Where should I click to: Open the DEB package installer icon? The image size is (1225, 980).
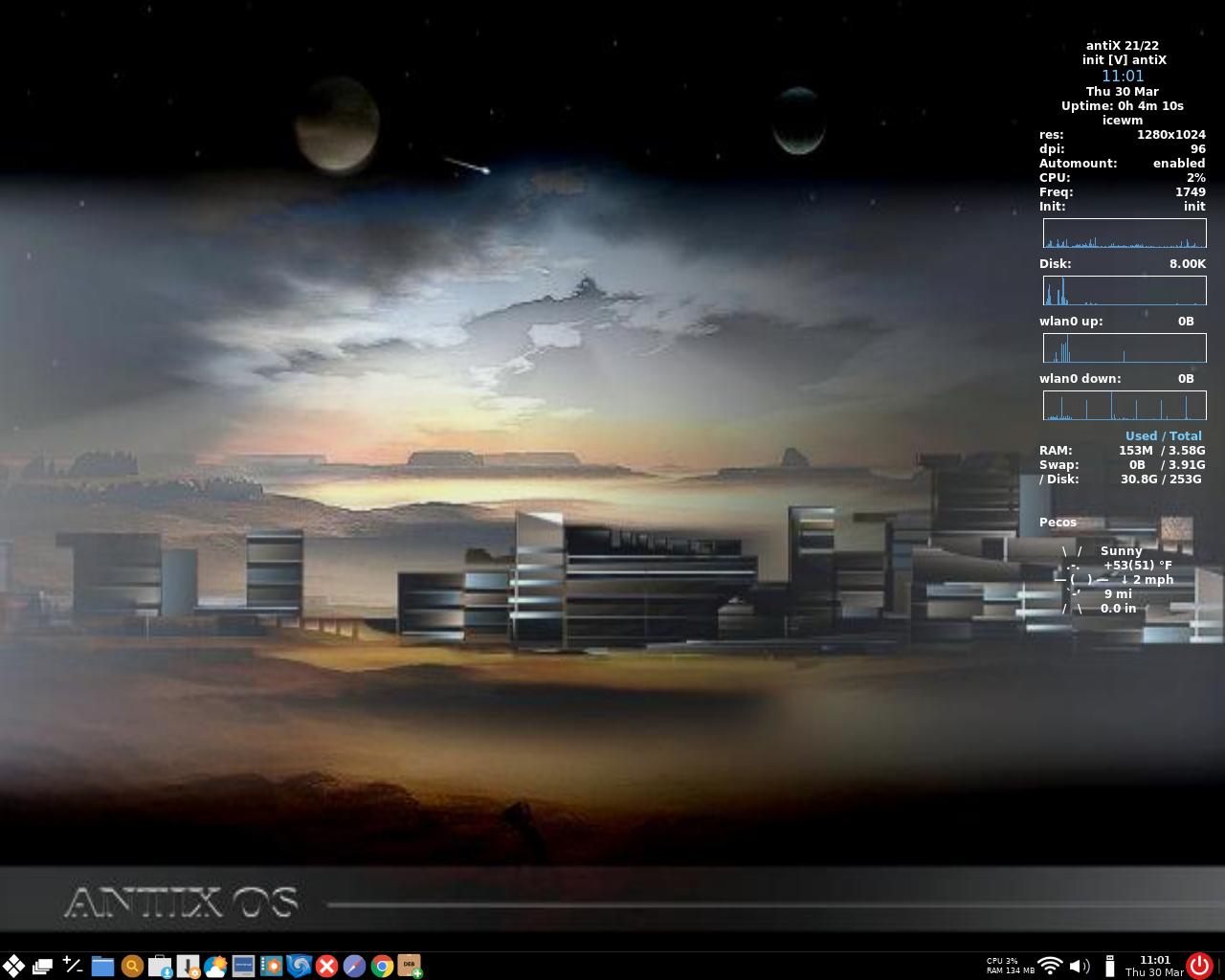410,966
